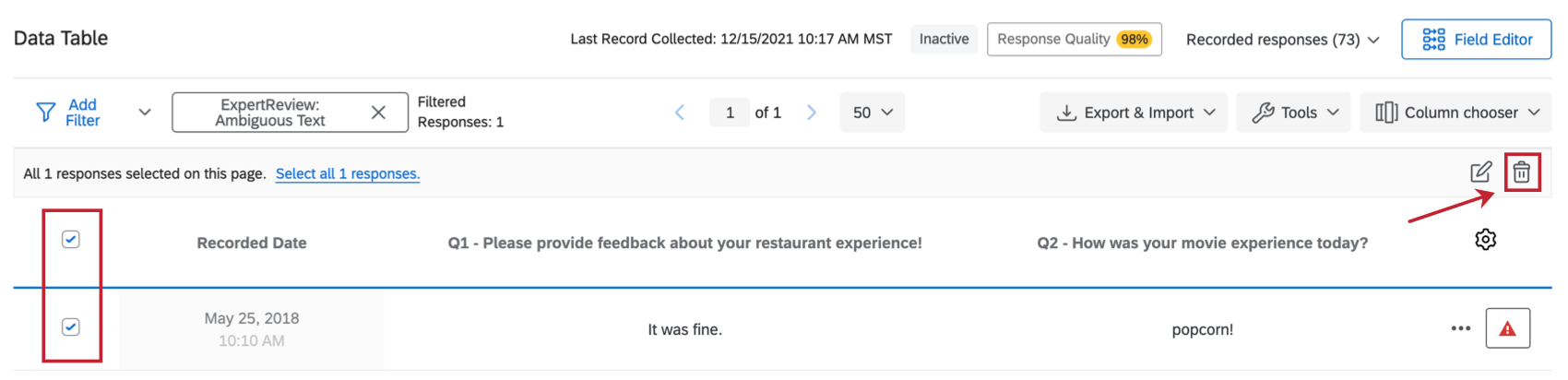Click the red warning triangle icon
Image resolution: width=1568 pixels, height=380 pixels.
(x=1507, y=328)
